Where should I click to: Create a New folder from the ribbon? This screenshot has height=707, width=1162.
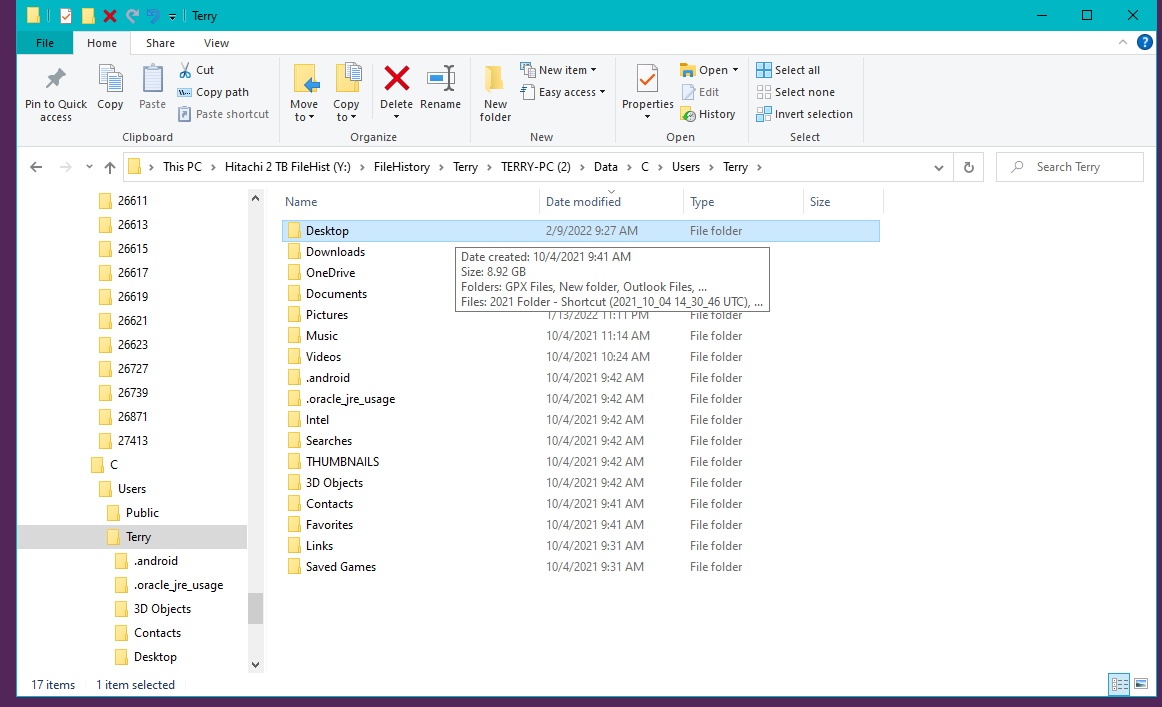pyautogui.click(x=495, y=93)
